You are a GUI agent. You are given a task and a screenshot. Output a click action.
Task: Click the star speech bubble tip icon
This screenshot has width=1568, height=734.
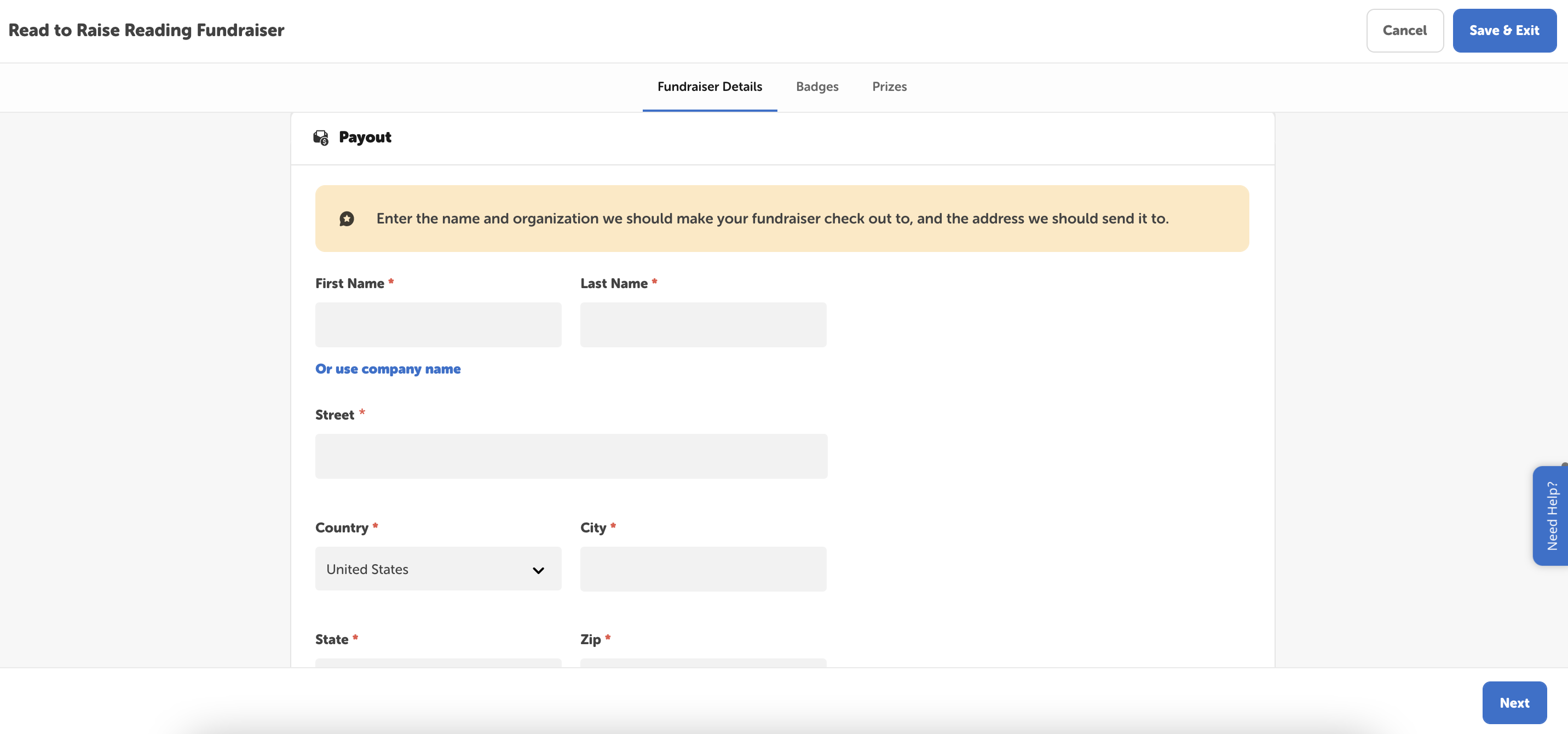click(347, 219)
